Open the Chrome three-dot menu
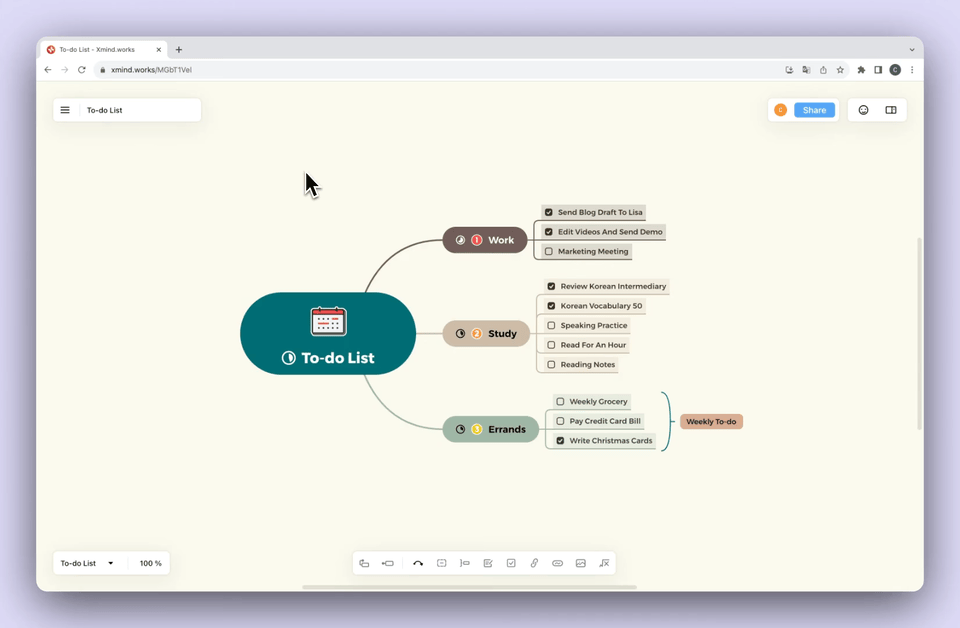Screen dimensions: 960x628 click(x=912, y=70)
